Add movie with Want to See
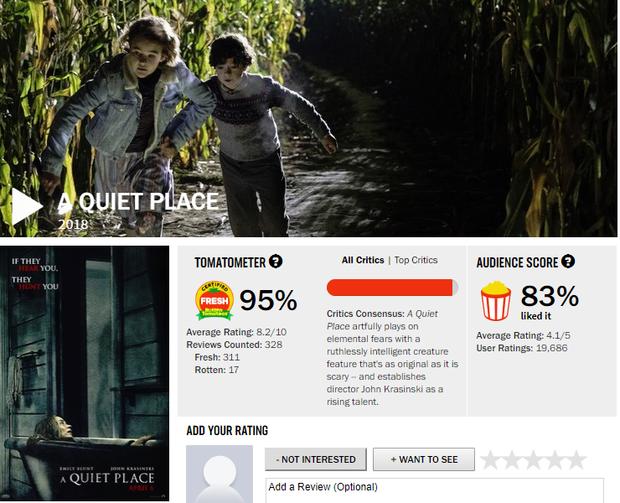The height and width of the screenshot is (503, 620). 424,460
